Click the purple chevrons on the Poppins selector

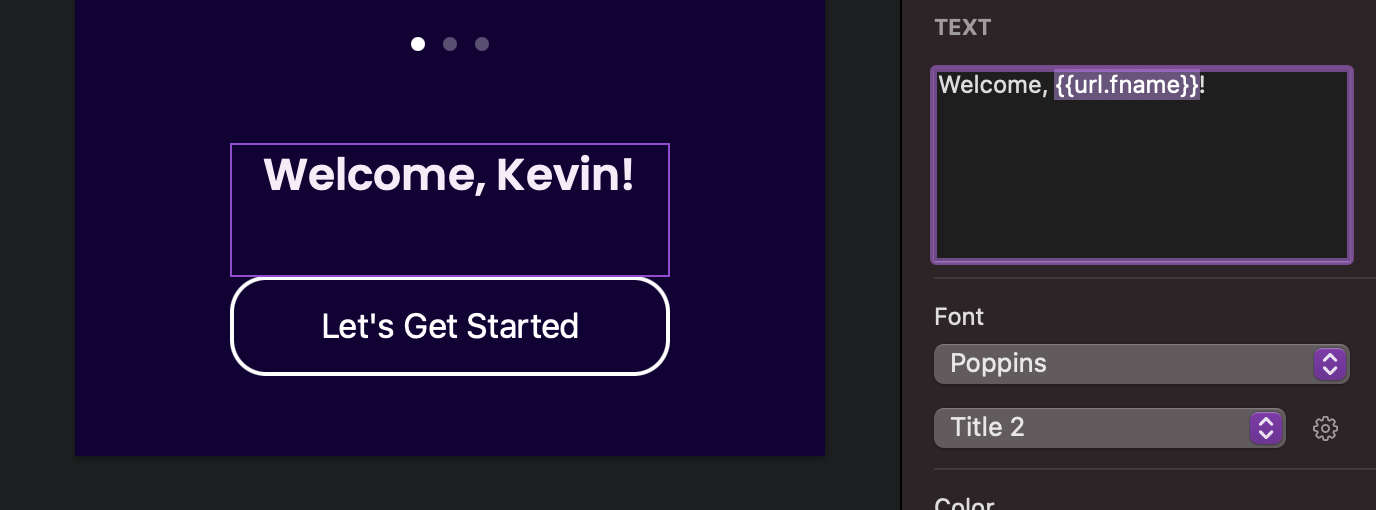click(x=1329, y=364)
